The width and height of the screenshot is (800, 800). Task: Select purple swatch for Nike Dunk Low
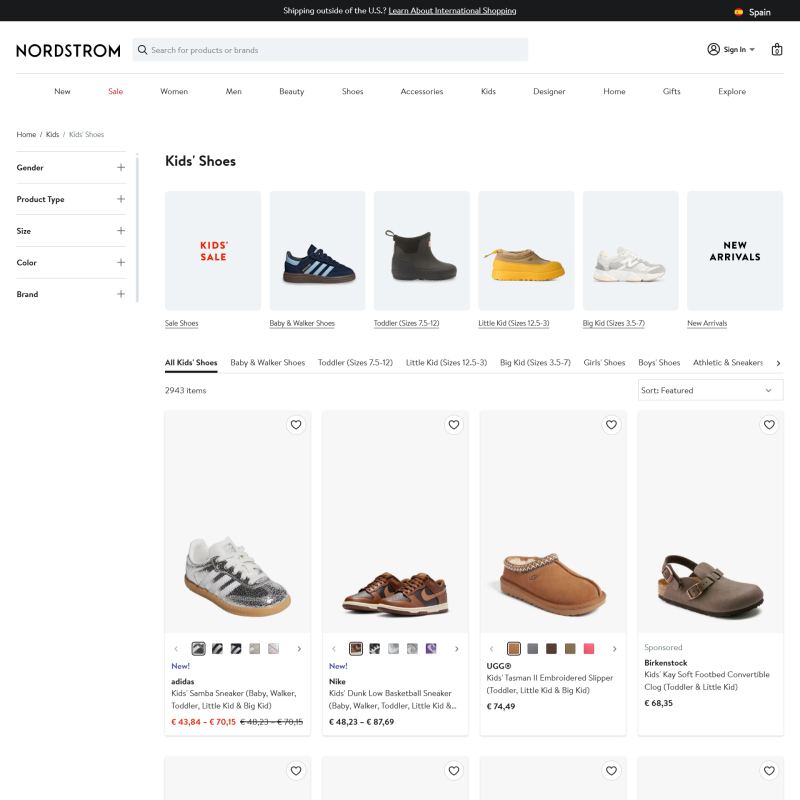(x=431, y=649)
